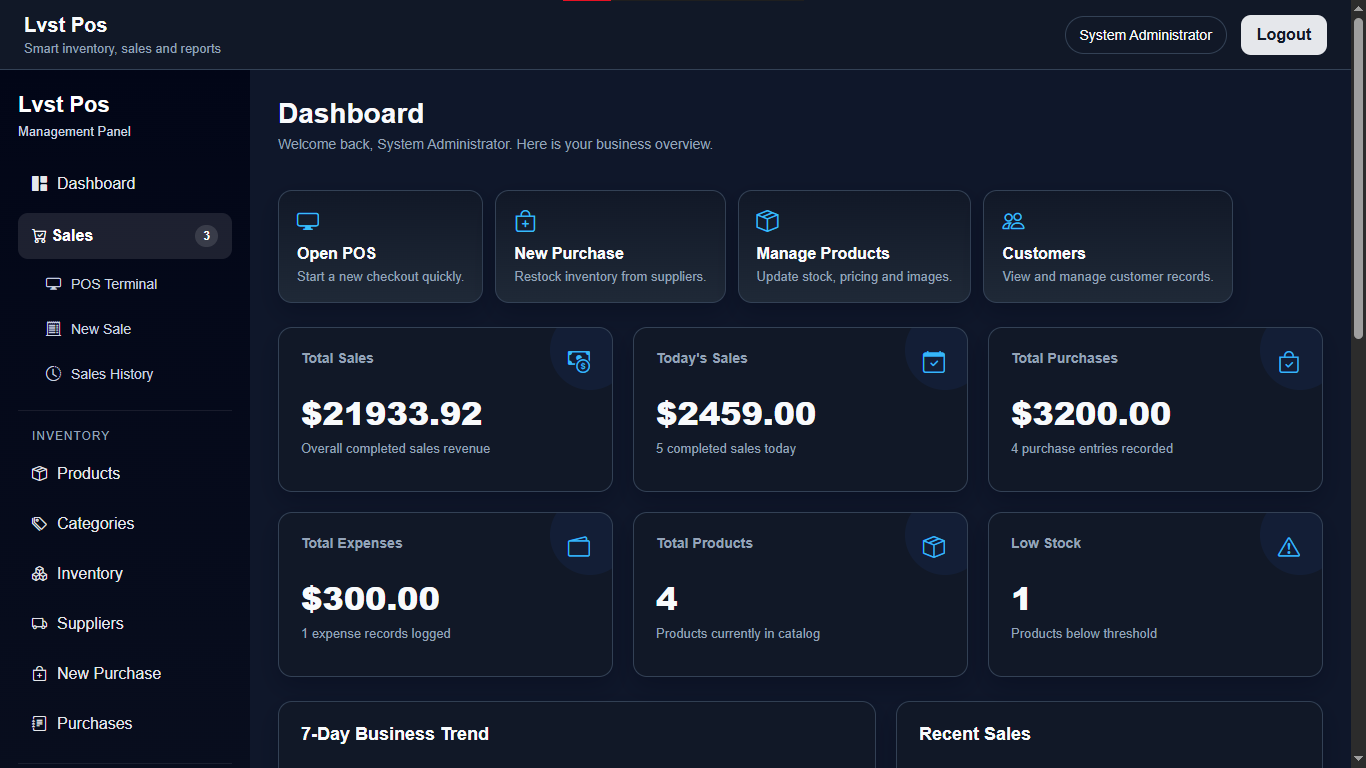Select New Purchase in sidebar menu

tap(125, 674)
